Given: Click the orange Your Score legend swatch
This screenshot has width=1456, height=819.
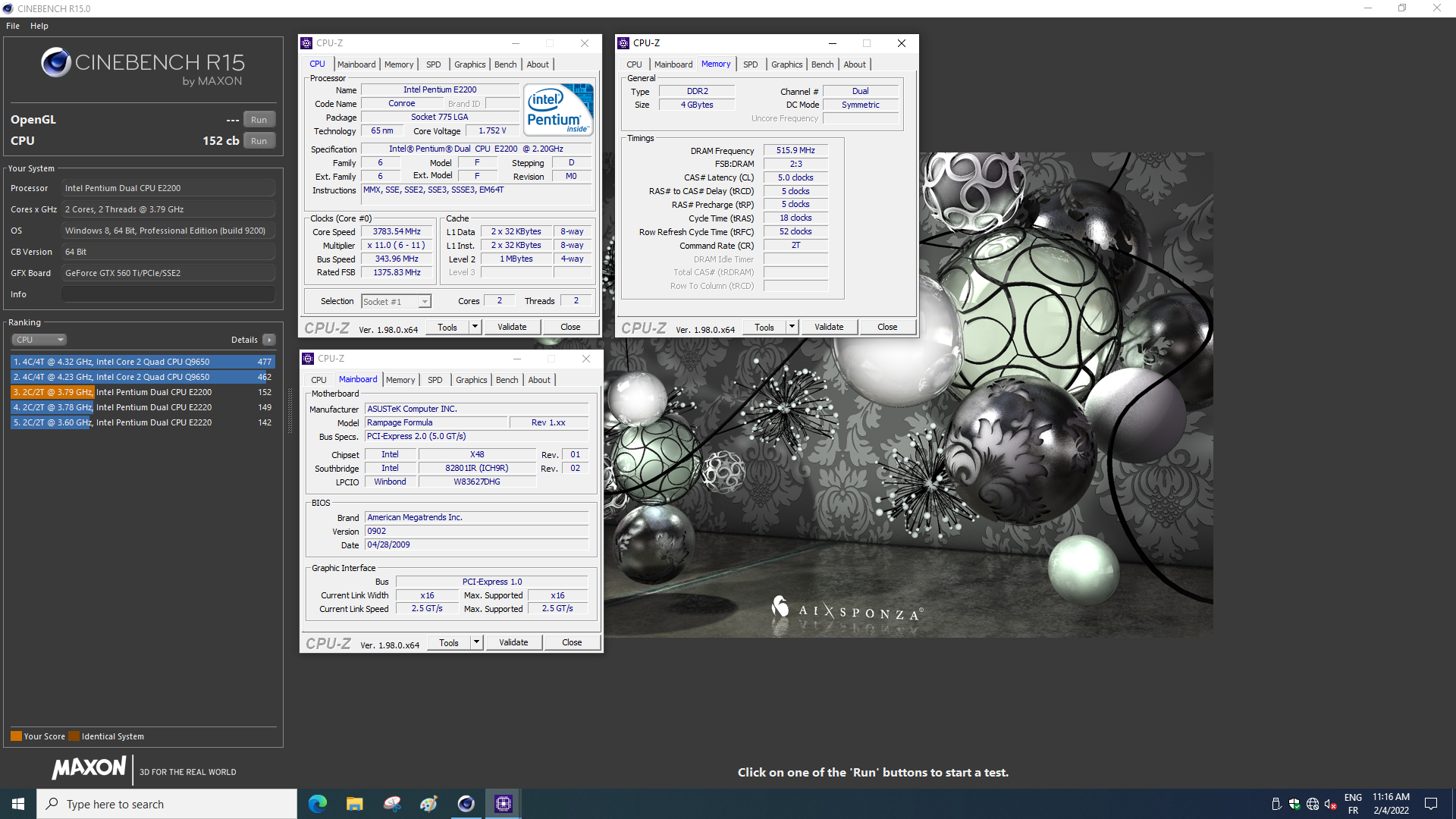Looking at the screenshot, I should 16,736.
